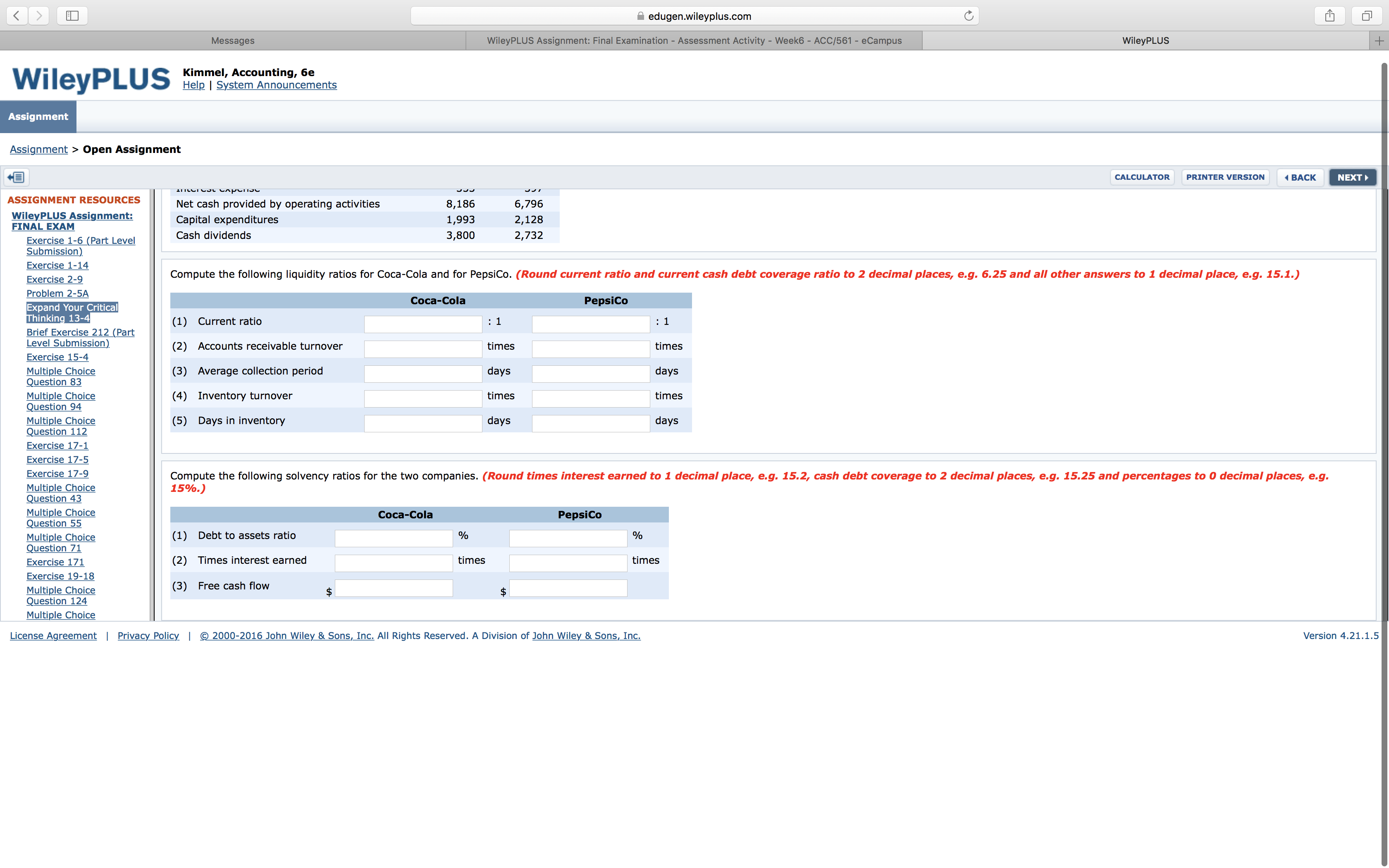The height and width of the screenshot is (868, 1389).
Task: Add a new tab with plus button
Action: [x=1379, y=41]
